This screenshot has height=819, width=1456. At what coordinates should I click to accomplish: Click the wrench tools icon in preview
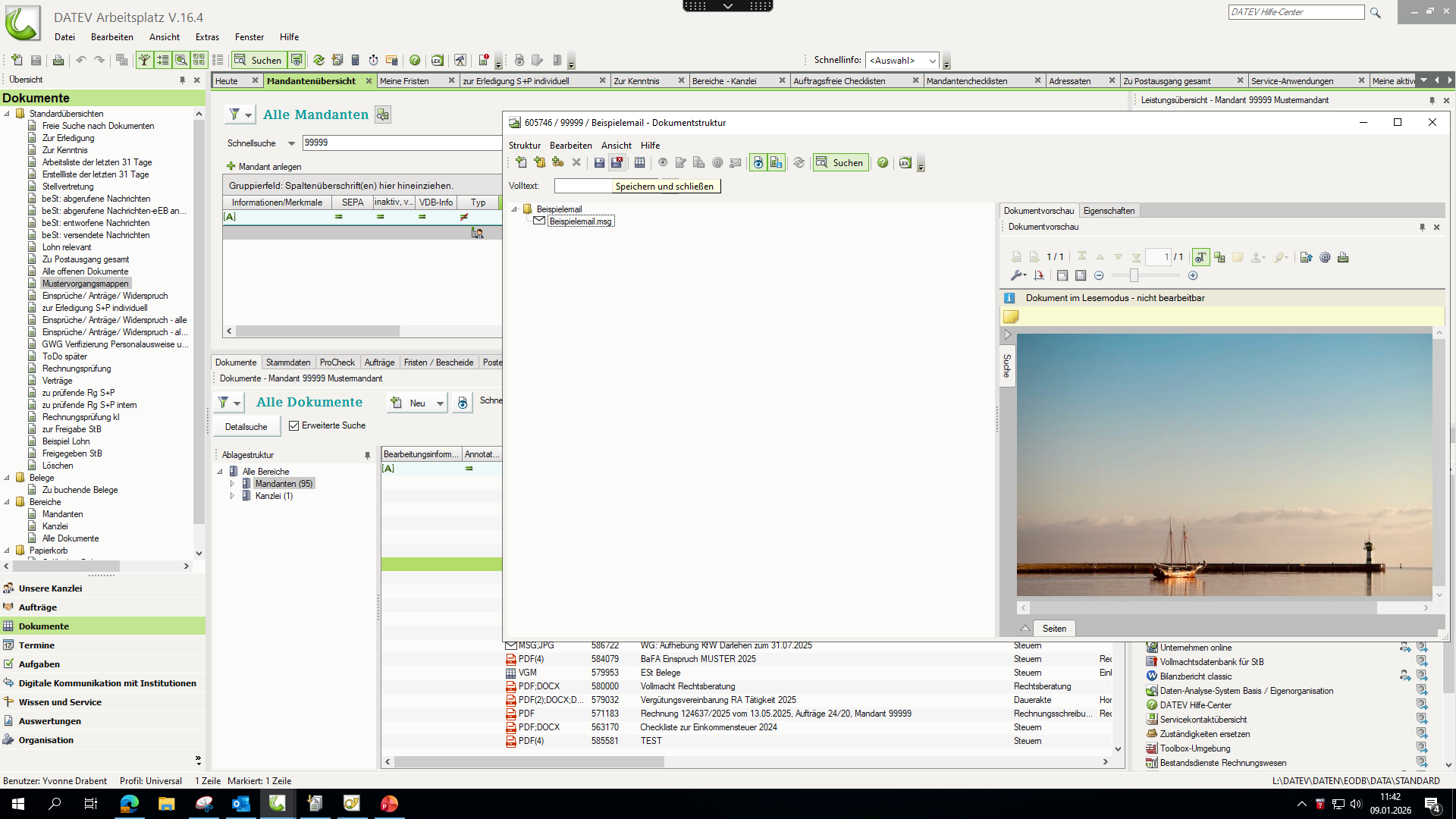1017,276
